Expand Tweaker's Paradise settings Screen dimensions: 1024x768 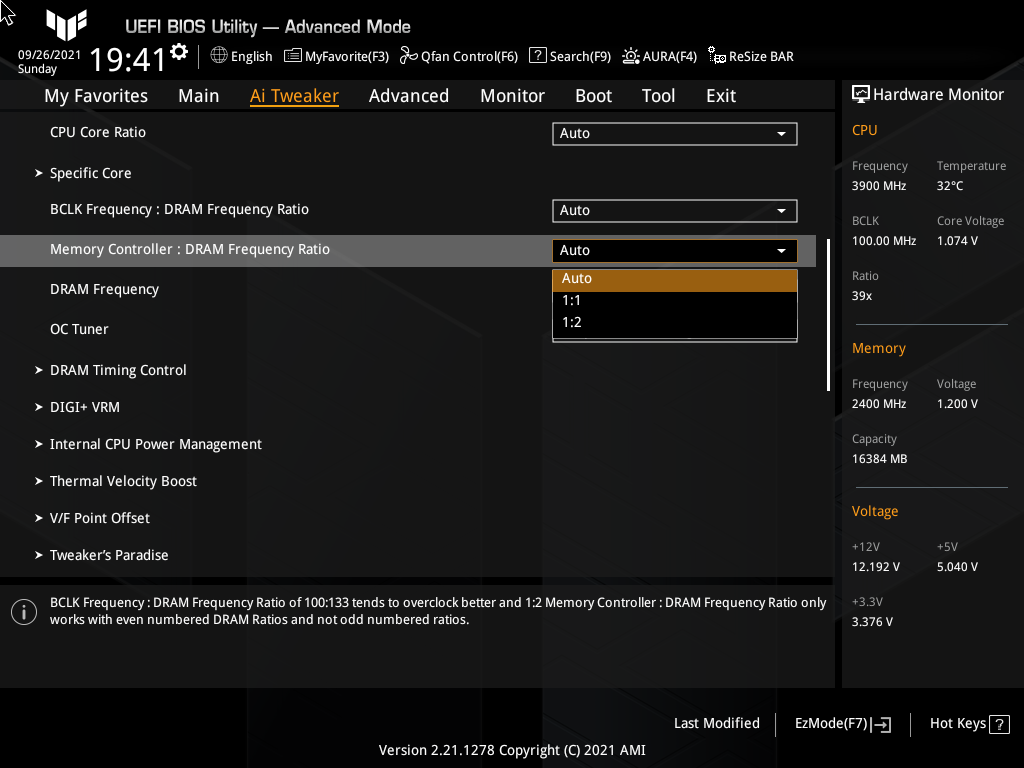109,555
